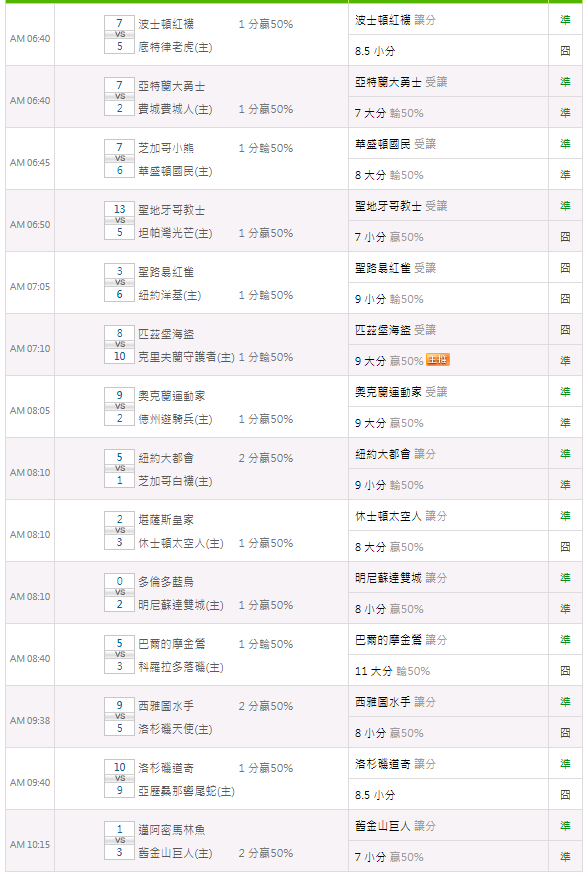Click 1 分輸50% beside 巴爾的摩金鶯
588x876 pixels.
[x=265, y=644]
